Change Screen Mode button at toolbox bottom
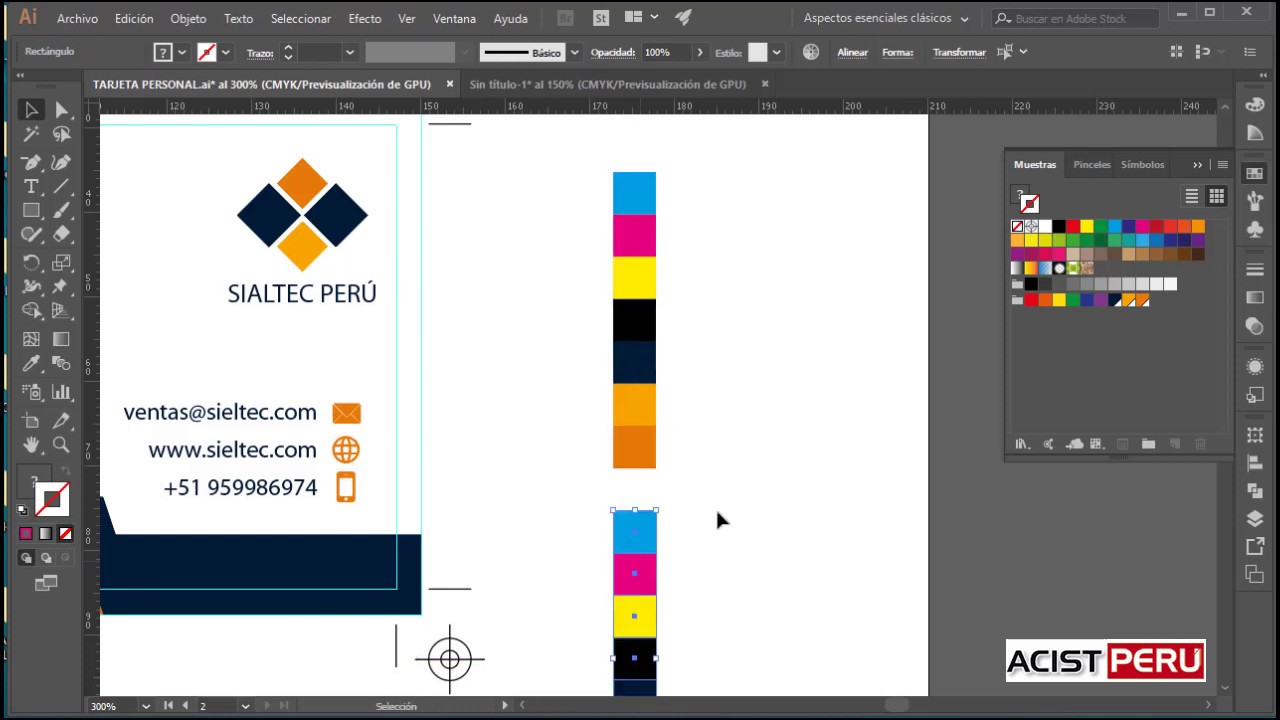 (x=46, y=583)
